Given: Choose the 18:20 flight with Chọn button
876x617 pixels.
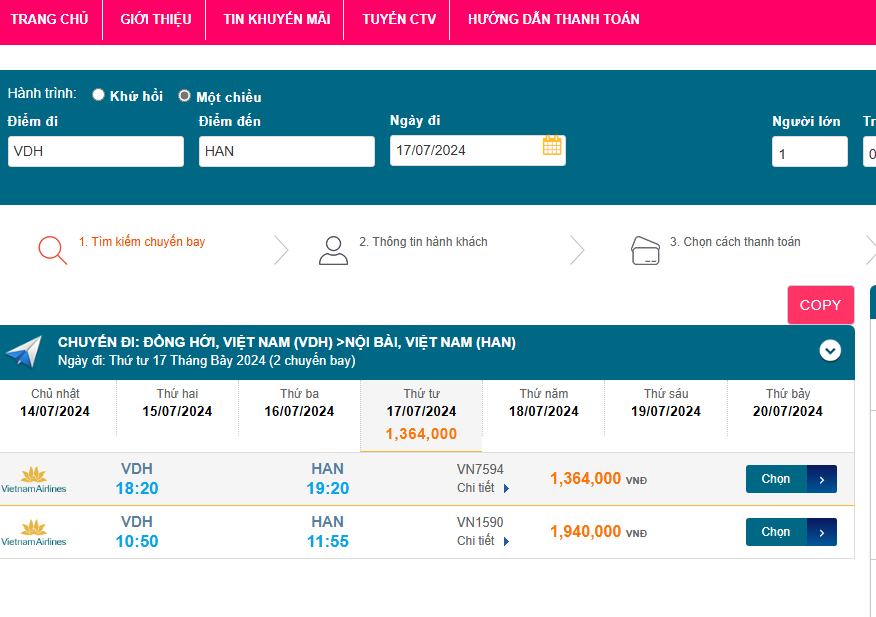Looking at the screenshot, I should tap(790, 479).
